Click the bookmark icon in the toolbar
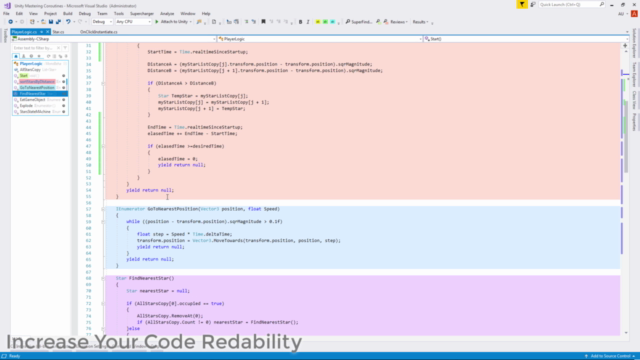 263,22
